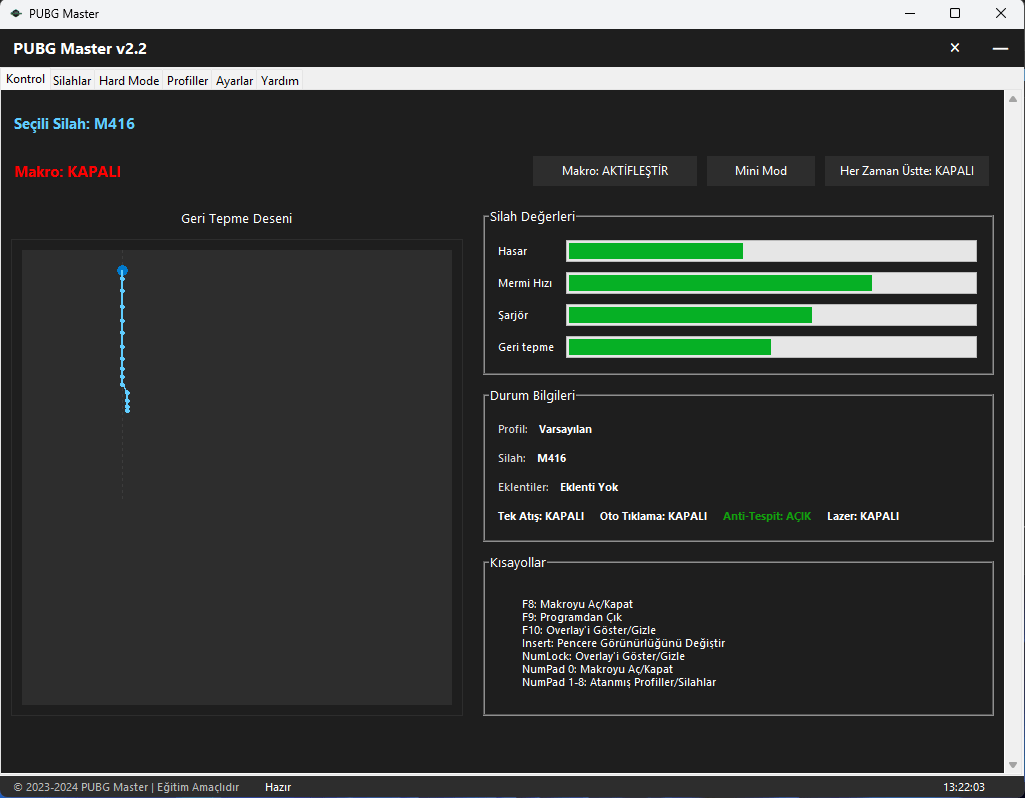This screenshot has height=798, width=1025.
Task: Switch to Mini Mod
Action: pos(761,171)
